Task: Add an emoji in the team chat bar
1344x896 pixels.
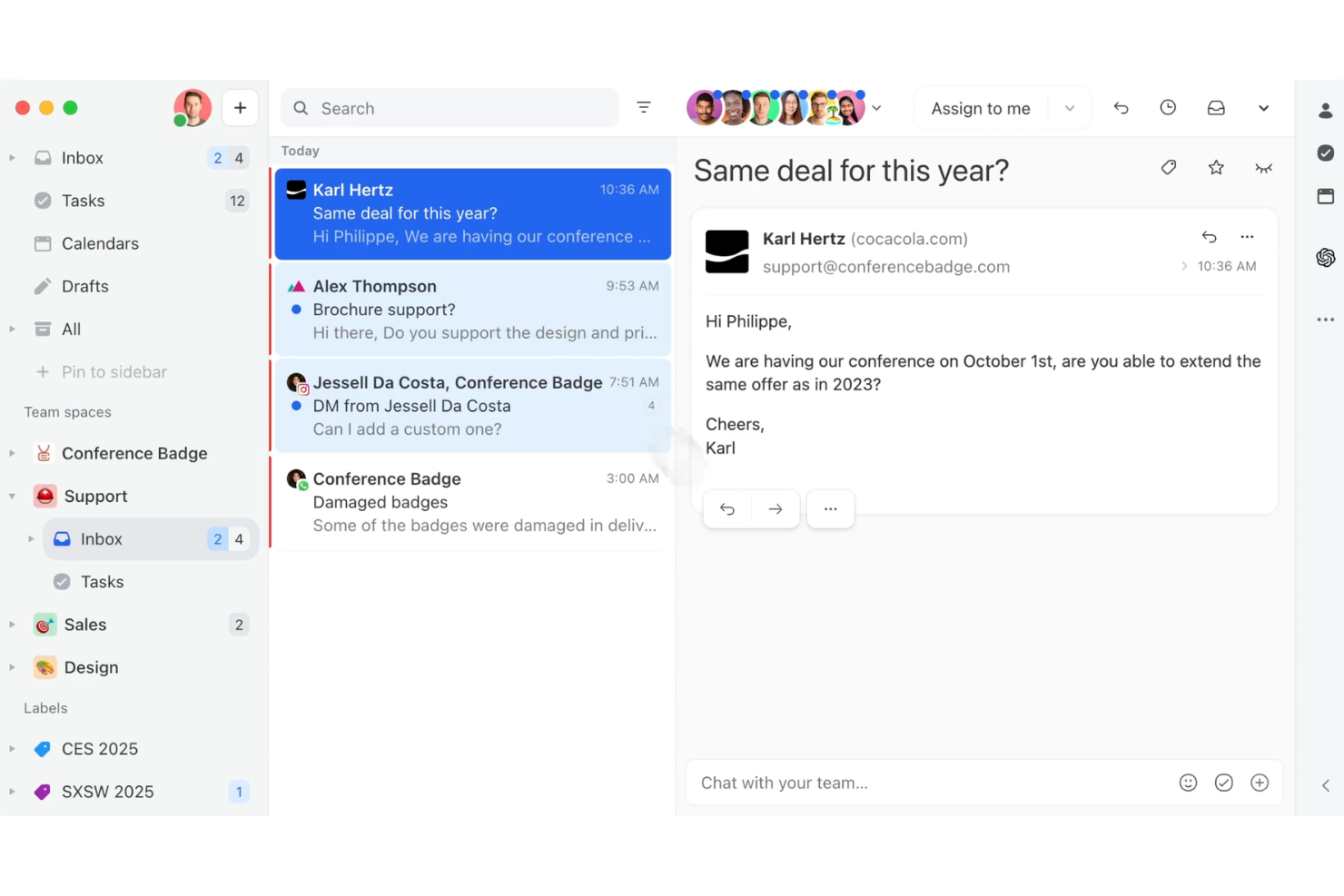Action: pos(1188,782)
